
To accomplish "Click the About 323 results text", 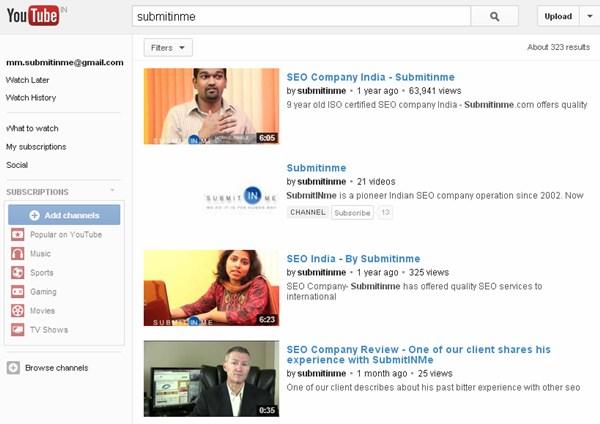I will (x=558, y=47).
